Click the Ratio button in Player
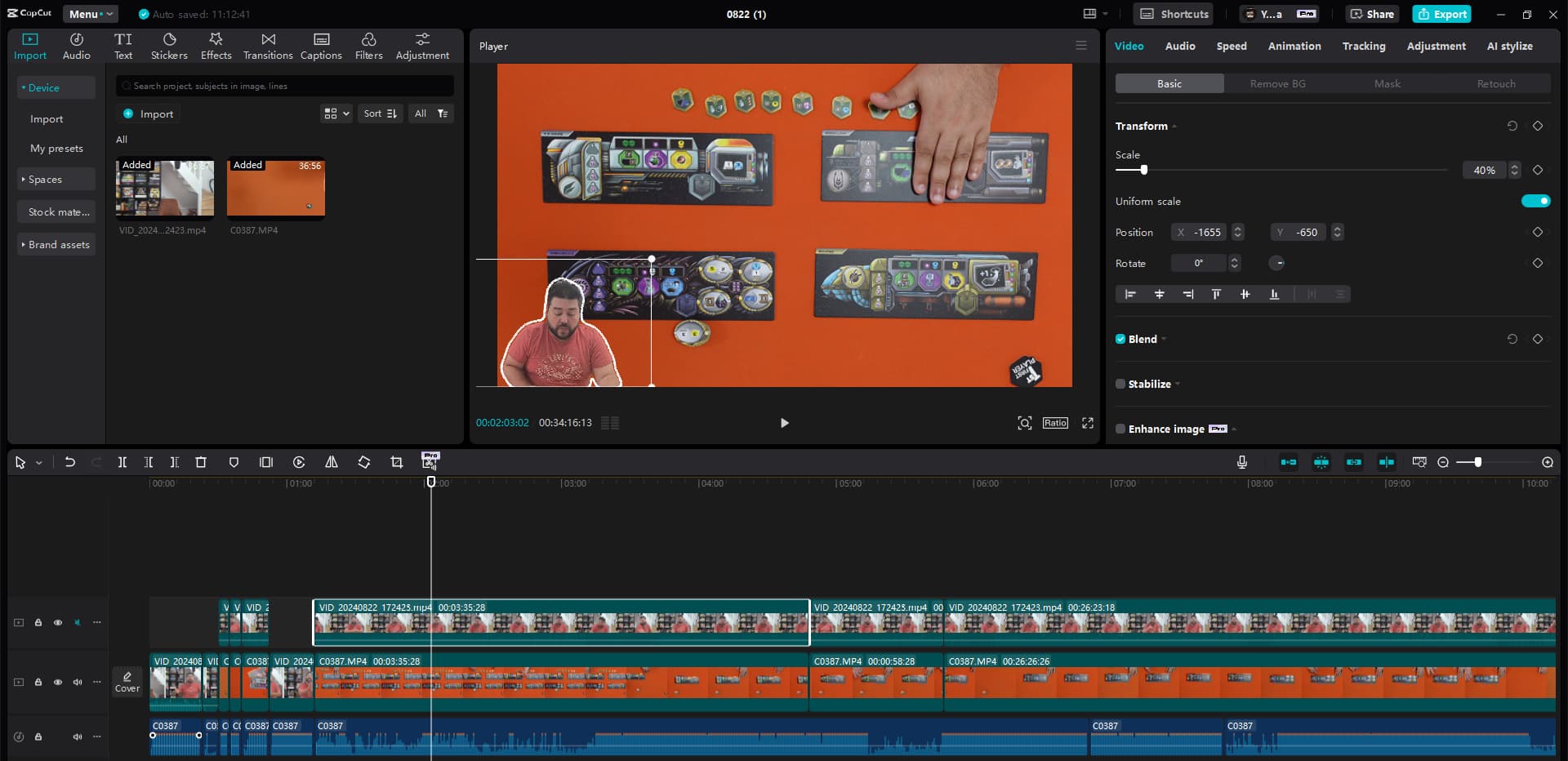Screen dimensions: 1568x761 (x=1055, y=423)
